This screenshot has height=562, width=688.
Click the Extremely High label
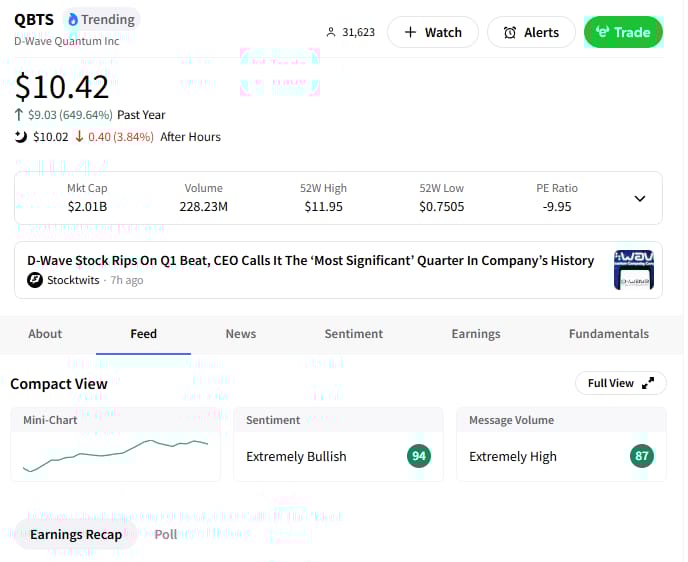pos(513,457)
